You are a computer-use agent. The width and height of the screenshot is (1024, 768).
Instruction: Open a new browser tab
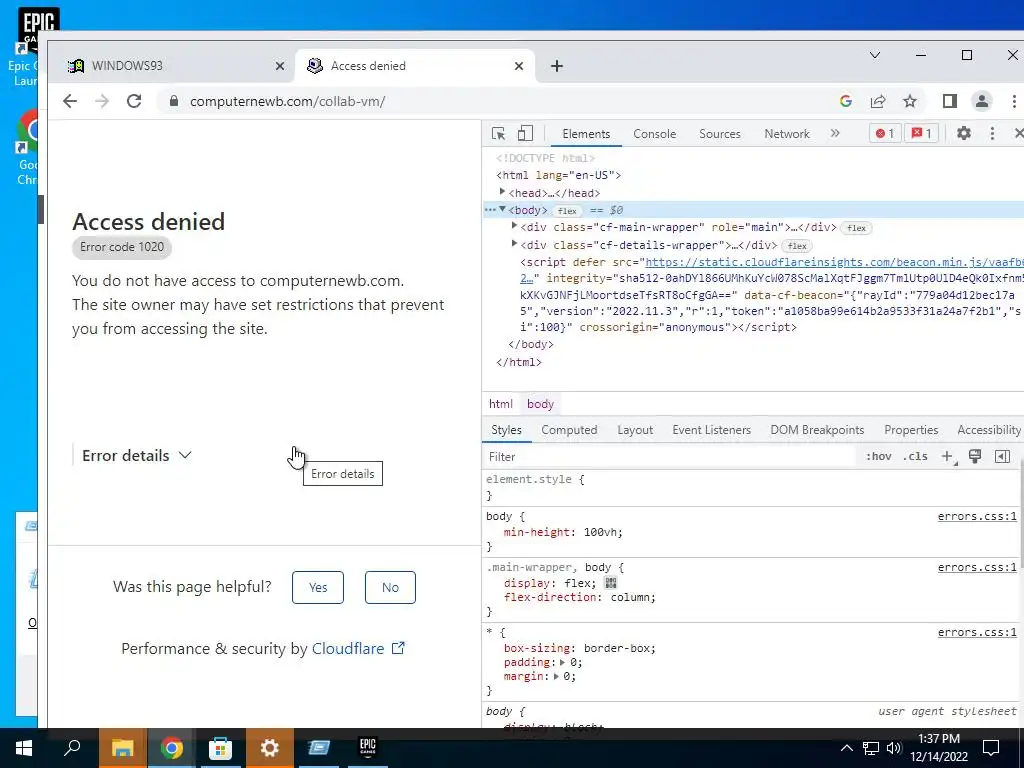[x=556, y=66]
